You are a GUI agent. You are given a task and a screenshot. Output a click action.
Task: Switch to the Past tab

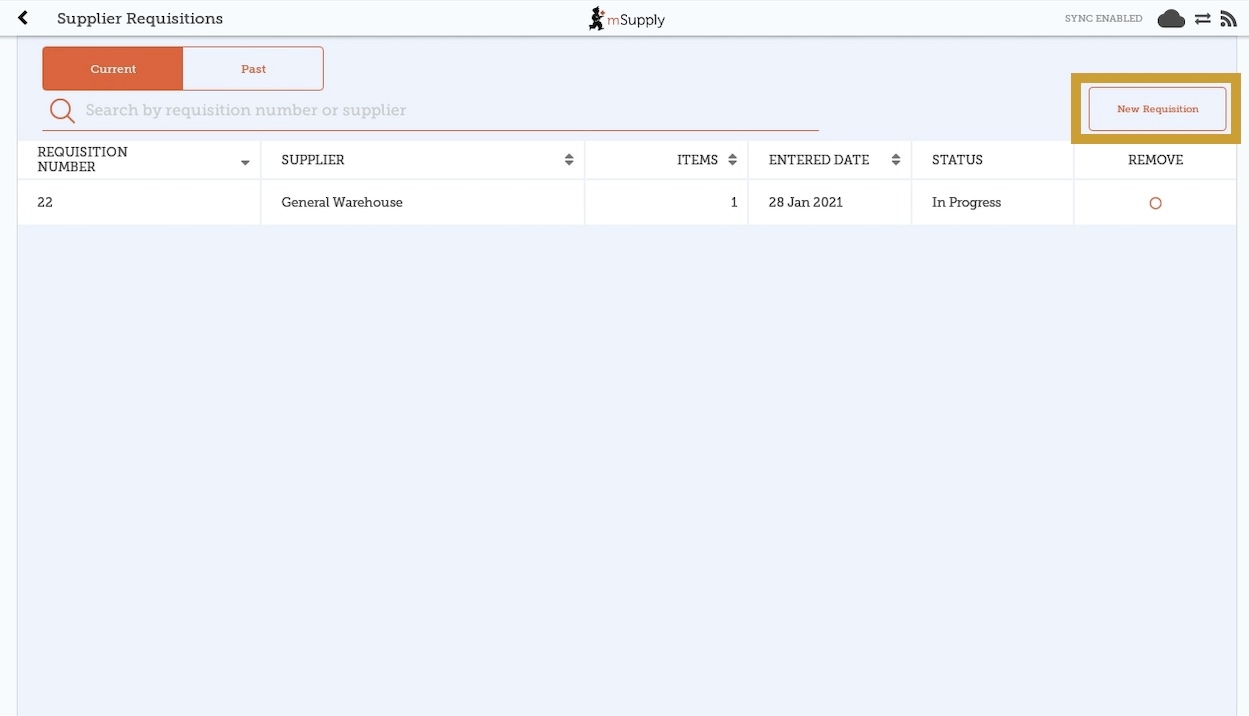253,69
